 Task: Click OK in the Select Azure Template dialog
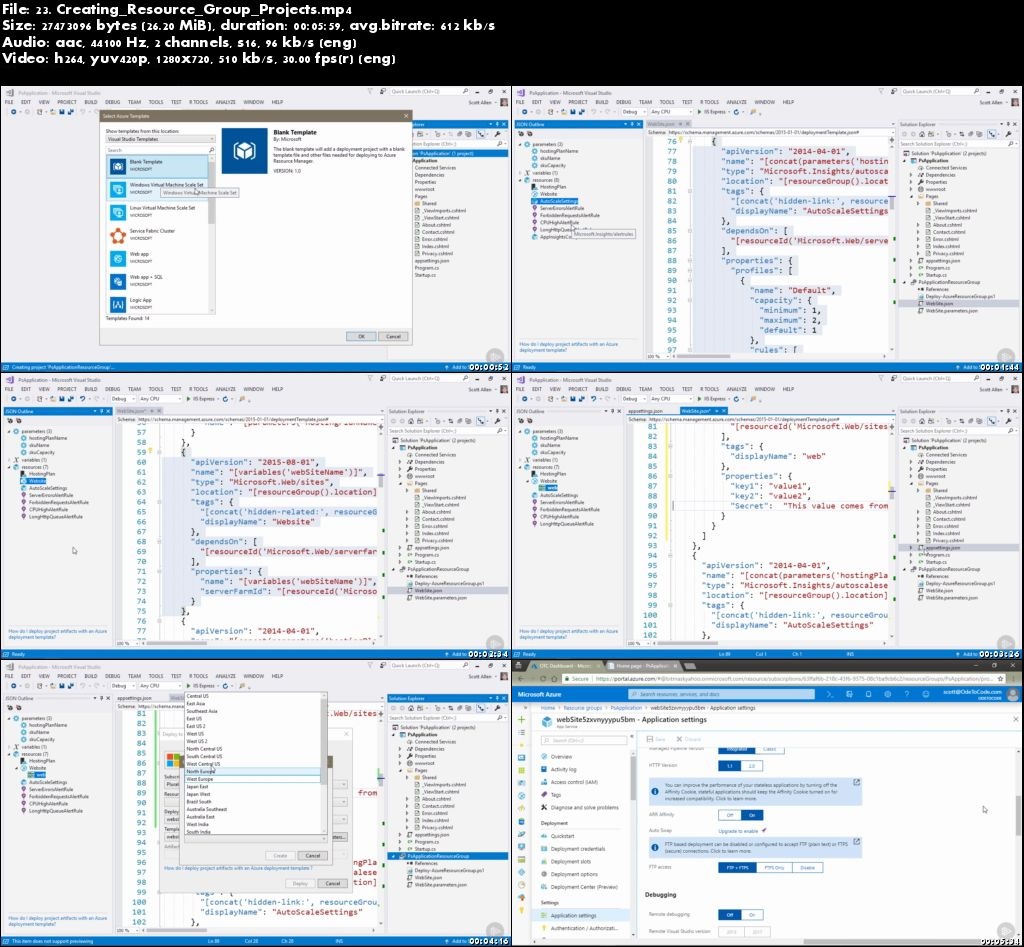[361, 336]
